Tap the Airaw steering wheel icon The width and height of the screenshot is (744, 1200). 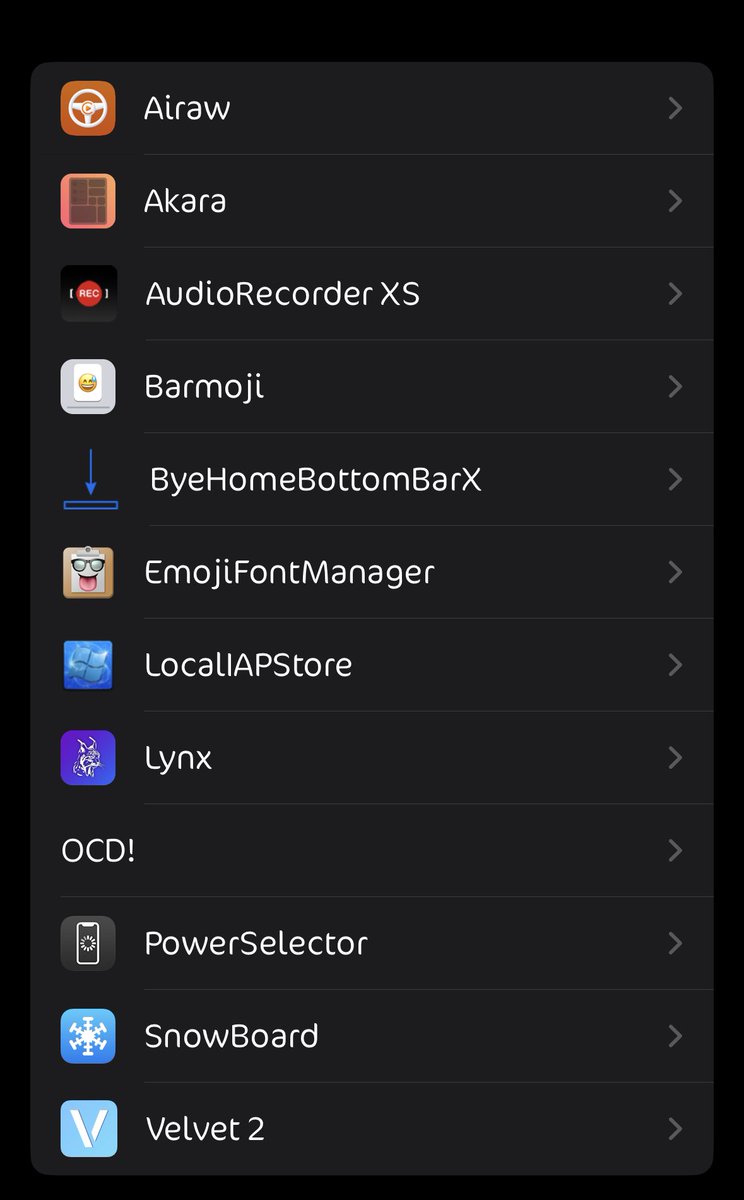(88, 108)
